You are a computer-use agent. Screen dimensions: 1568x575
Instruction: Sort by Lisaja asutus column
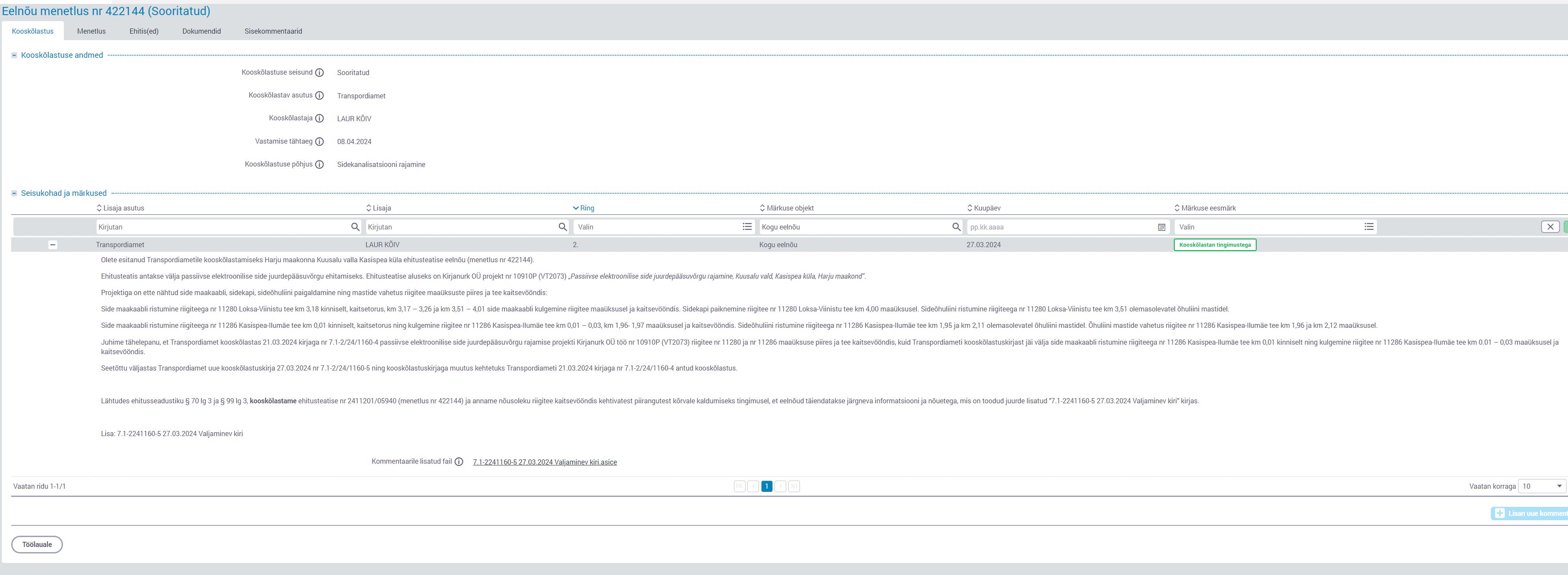[120, 208]
